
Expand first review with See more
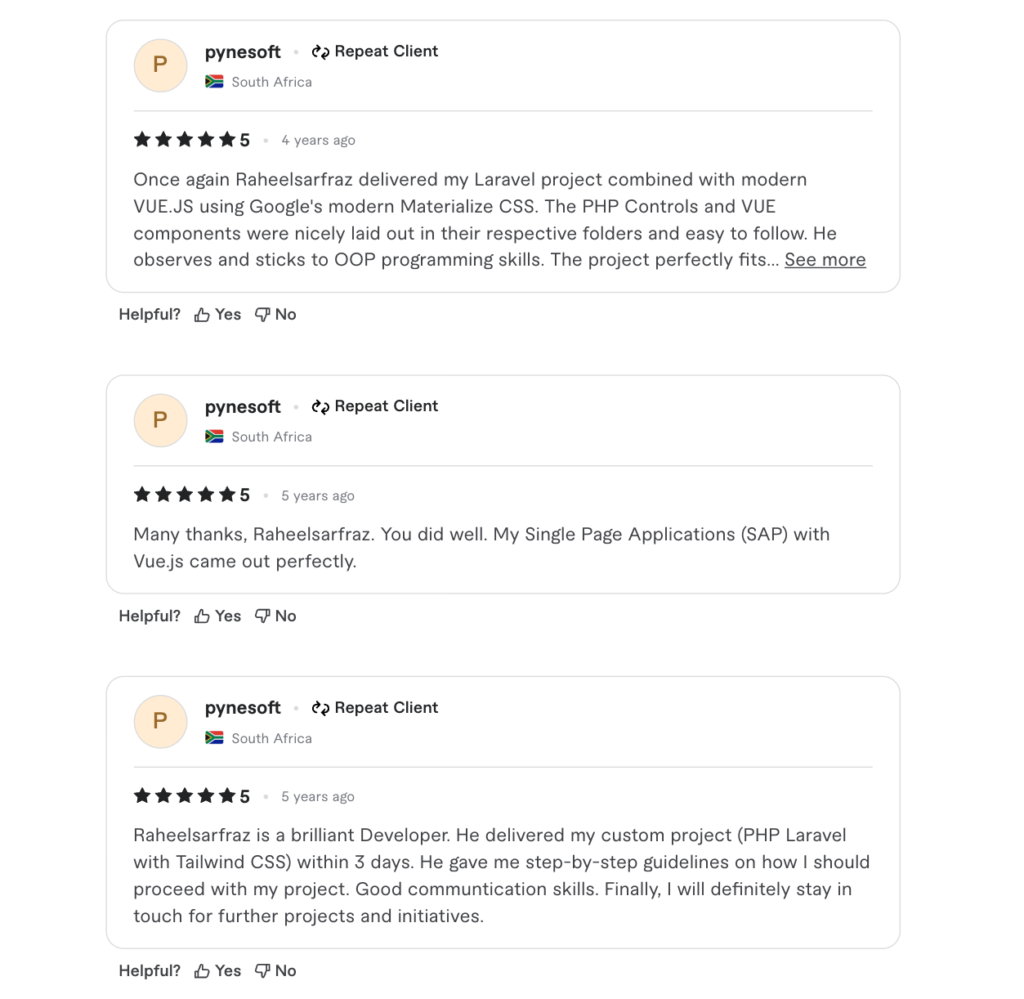(x=825, y=260)
